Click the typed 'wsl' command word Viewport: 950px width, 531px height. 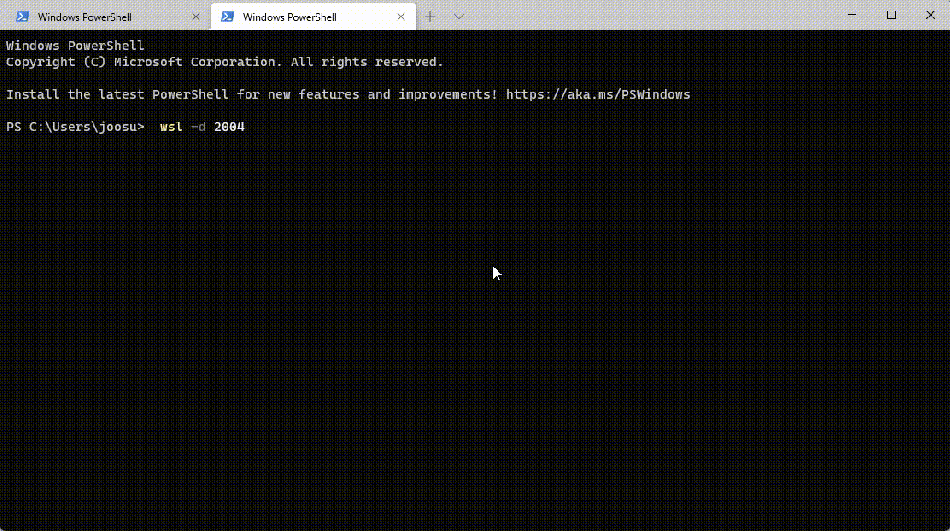click(x=171, y=127)
